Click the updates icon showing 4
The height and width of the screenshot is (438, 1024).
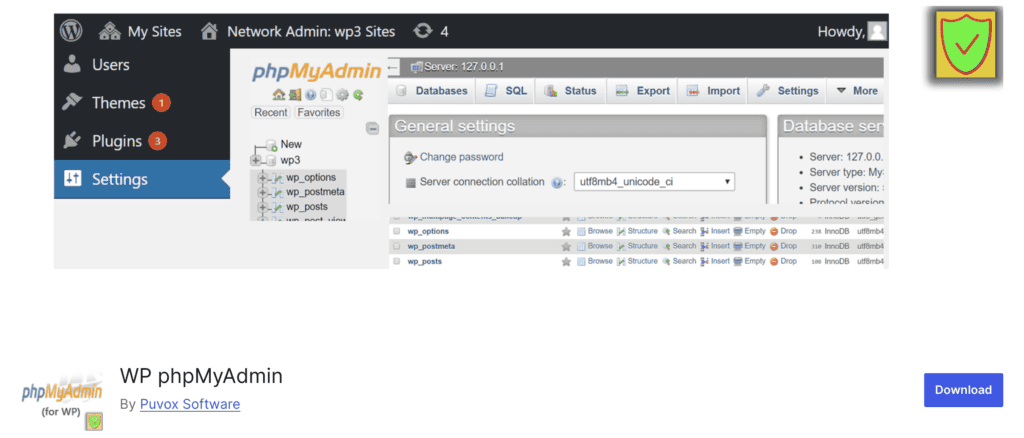tap(431, 31)
